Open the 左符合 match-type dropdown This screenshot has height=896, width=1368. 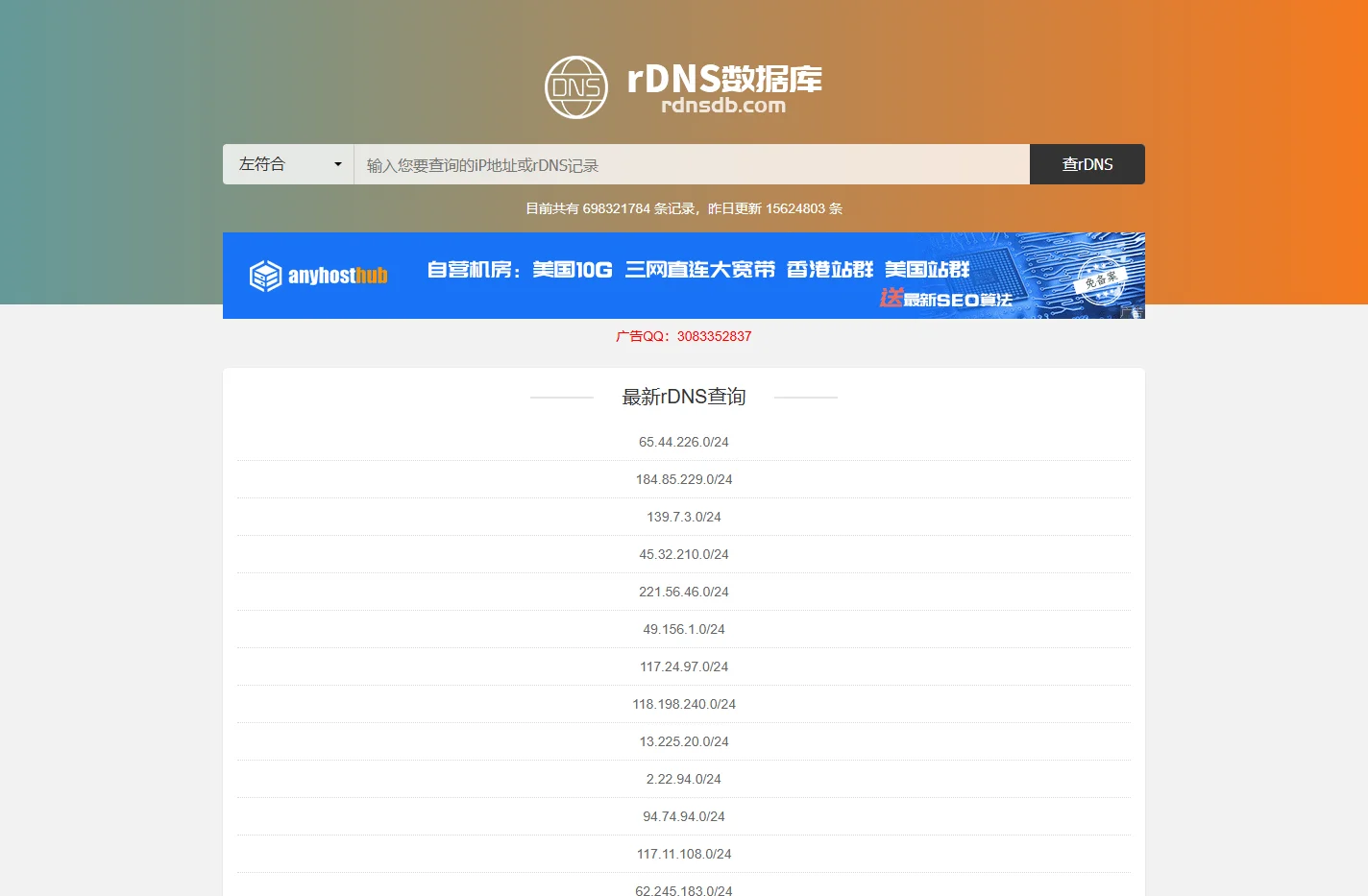click(x=288, y=164)
